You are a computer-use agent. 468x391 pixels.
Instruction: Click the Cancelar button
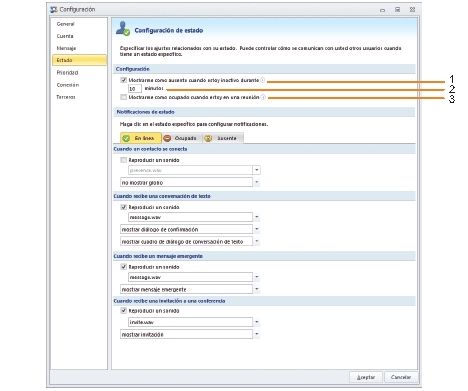click(401, 377)
